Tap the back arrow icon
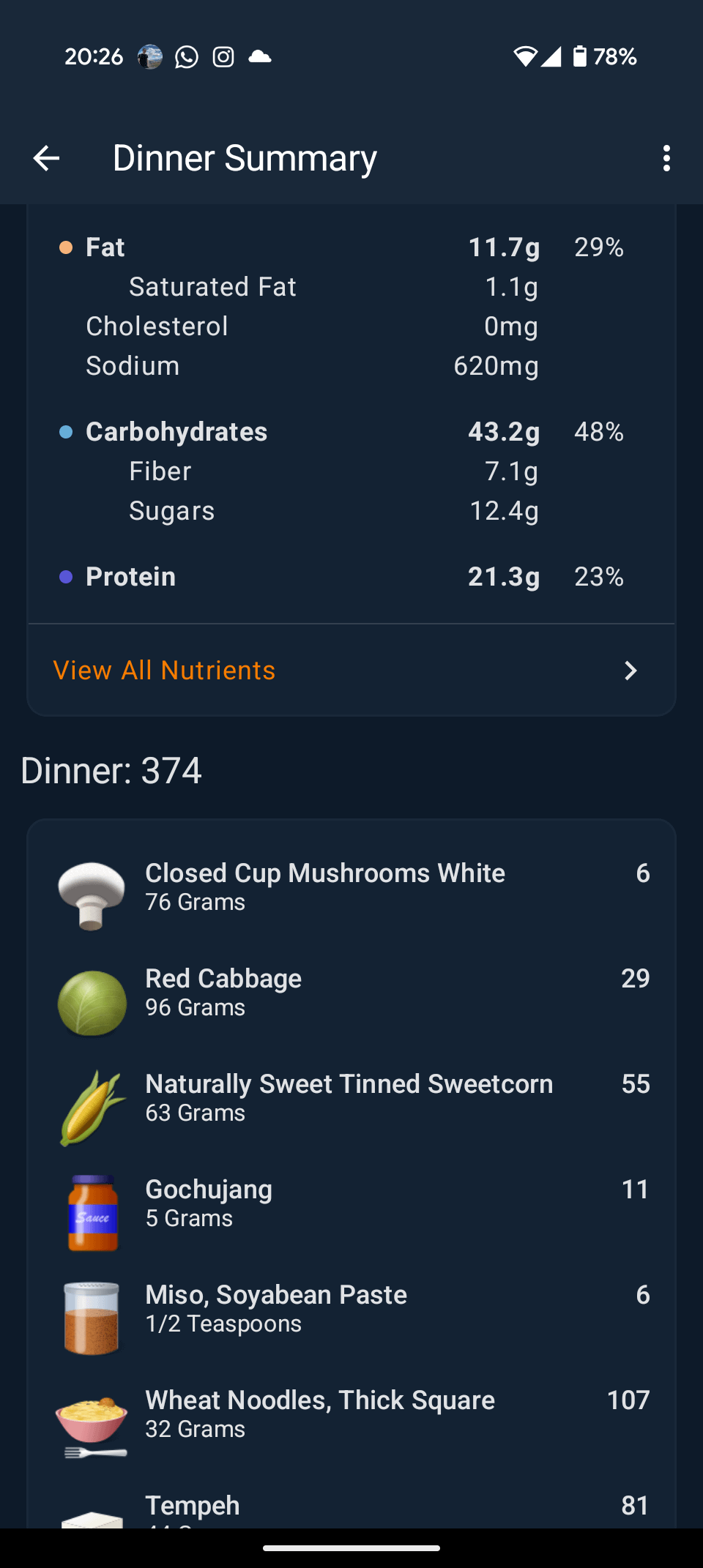 [46, 158]
